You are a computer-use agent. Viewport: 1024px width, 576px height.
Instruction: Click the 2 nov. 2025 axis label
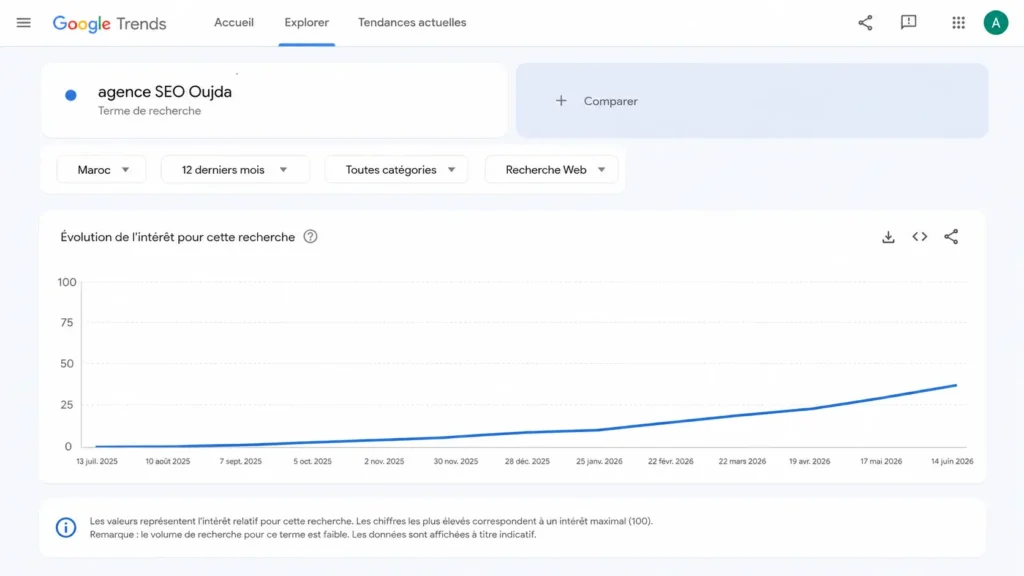click(x=384, y=461)
